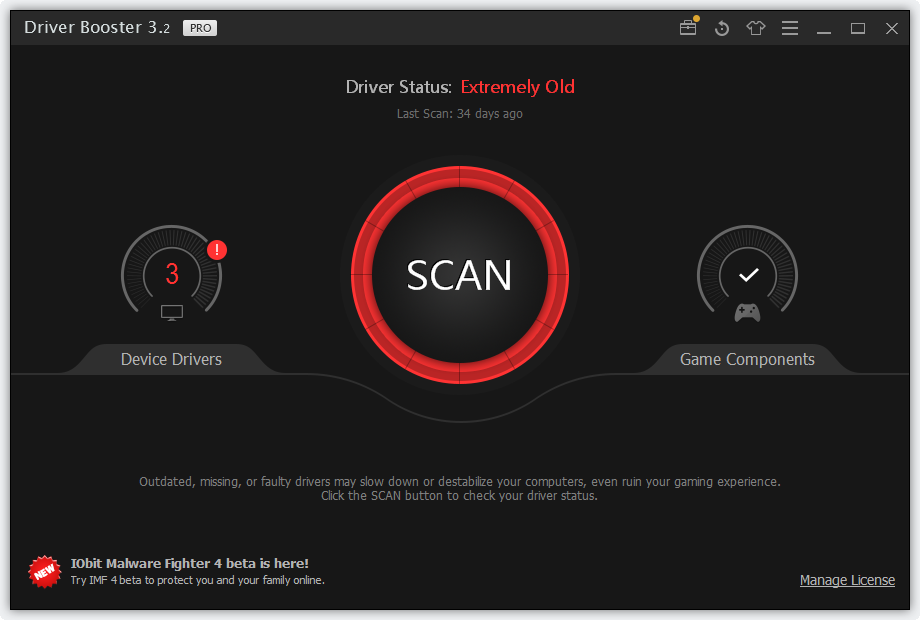Image resolution: width=920 pixels, height=620 pixels.
Task: Open the Rescue restore icon
Action: click(x=722, y=28)
